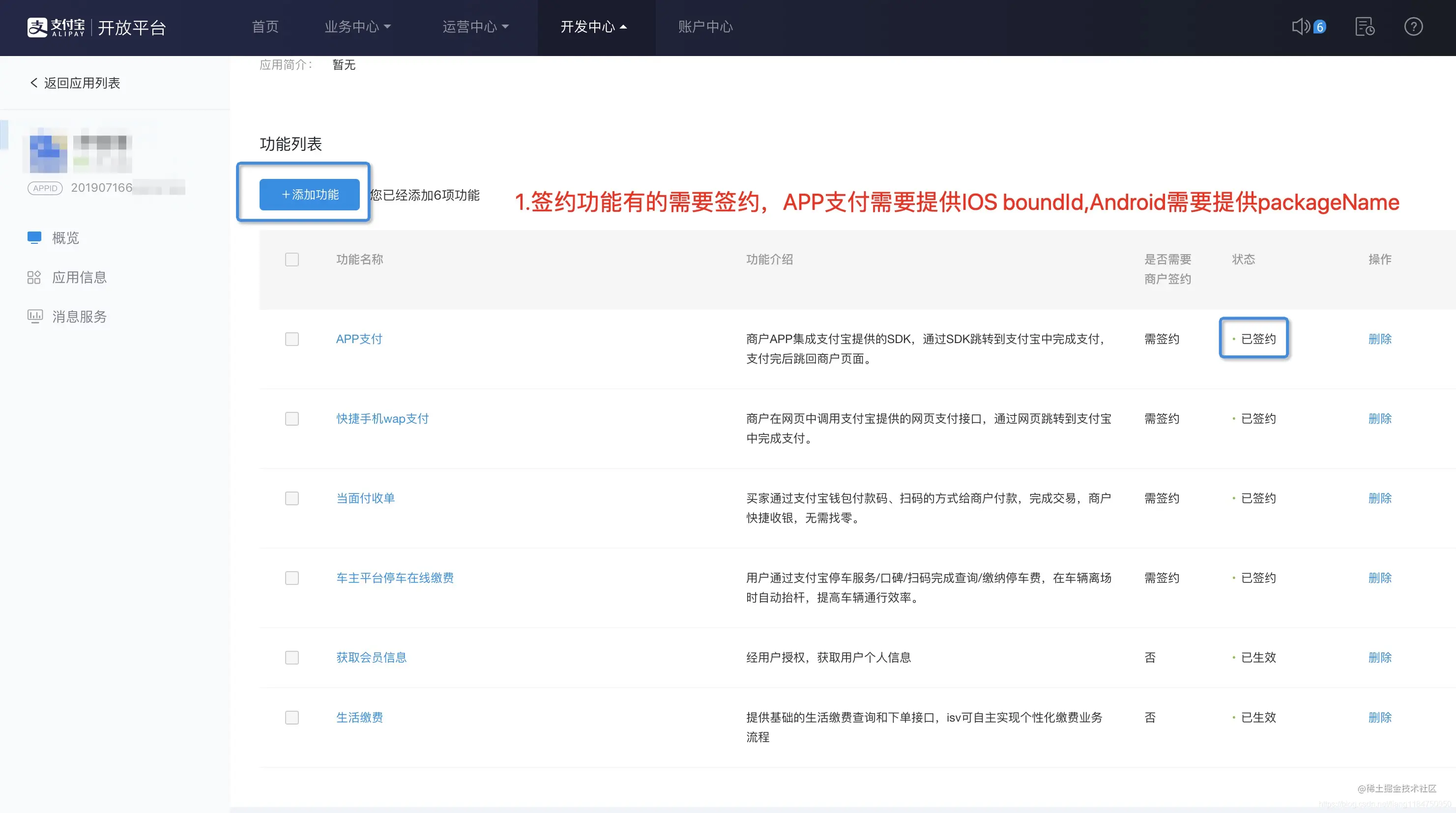Open the 账户中心 menu item

(x=705, y=27)
